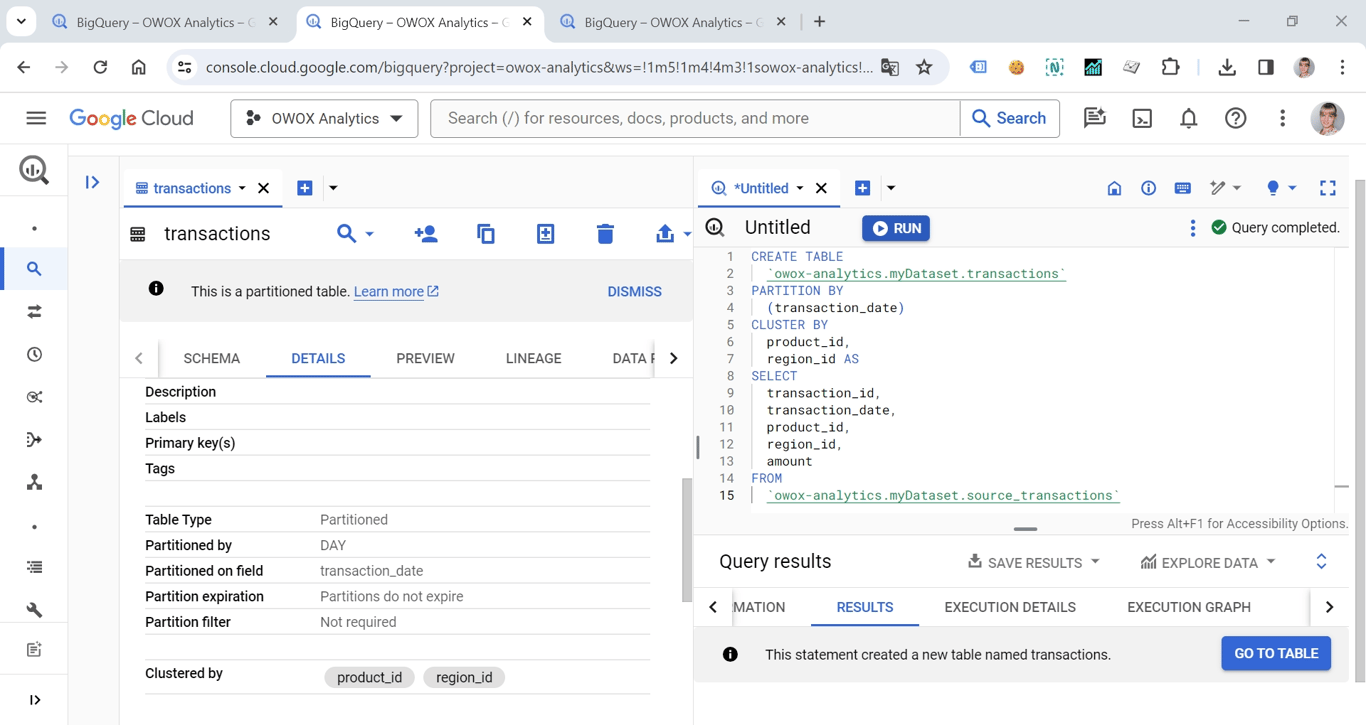Expand the Explorer panel toggle
Image resolution: width=1366 pixels, height=725 pixels.
point(92,182)
